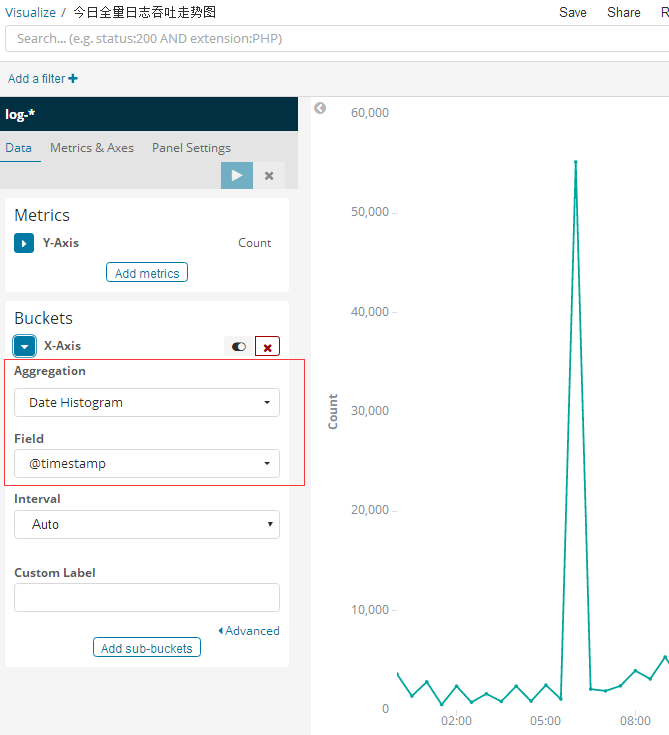
Task: Click the visualization title 今日全量日志吞吐走势图
Action: pos(145,12)
